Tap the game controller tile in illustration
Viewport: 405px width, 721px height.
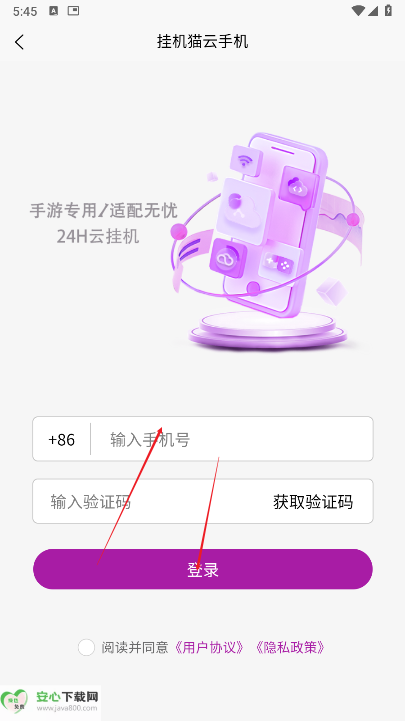point(280,264)
